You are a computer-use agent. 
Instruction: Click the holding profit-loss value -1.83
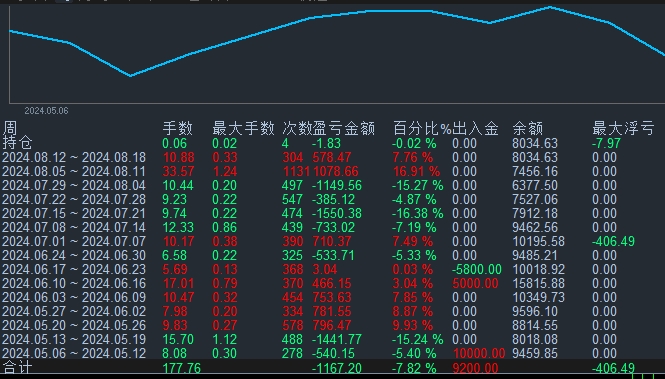pos(327,143)
